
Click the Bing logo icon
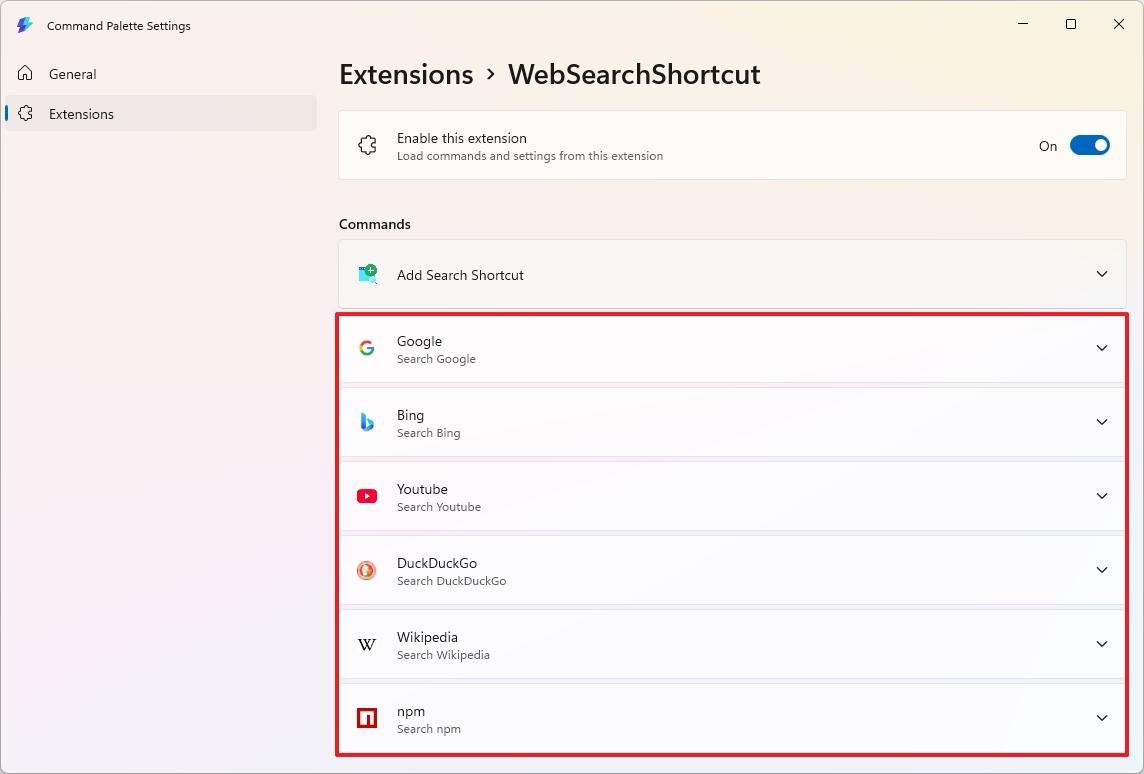pyautogui.click(x=367, y=421)
